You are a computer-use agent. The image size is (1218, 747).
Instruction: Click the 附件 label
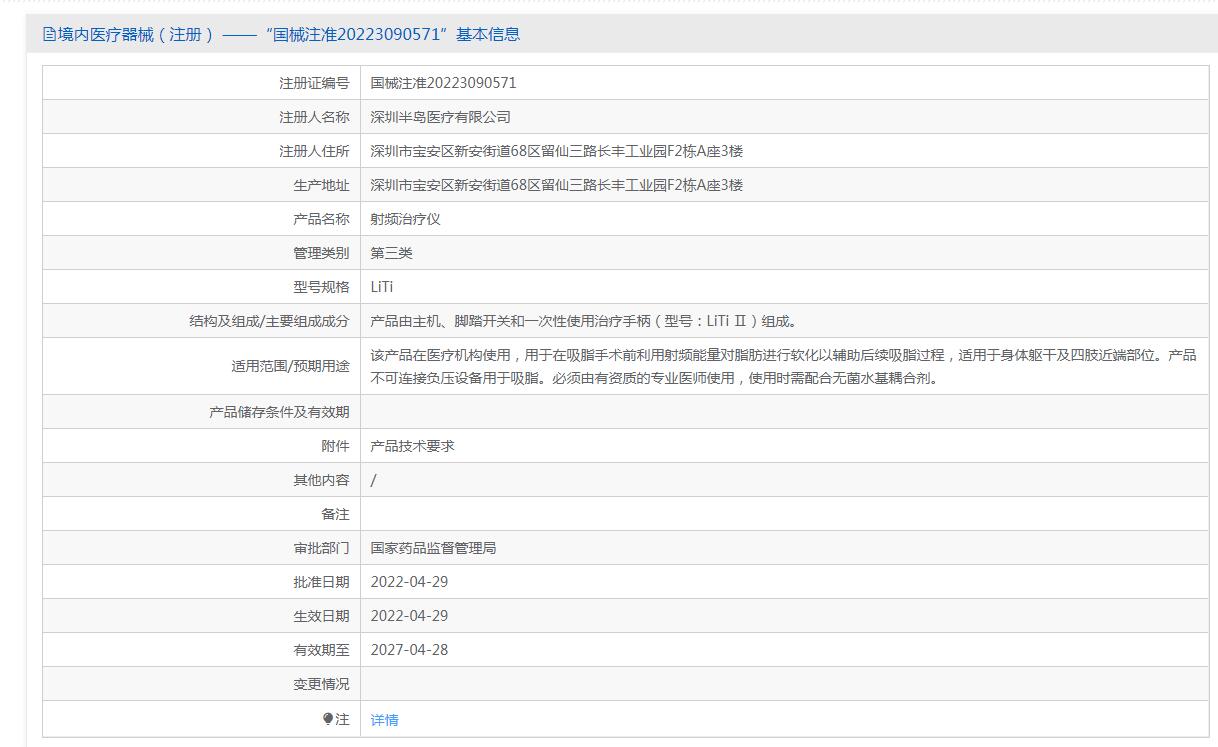(x=335, y=446)
